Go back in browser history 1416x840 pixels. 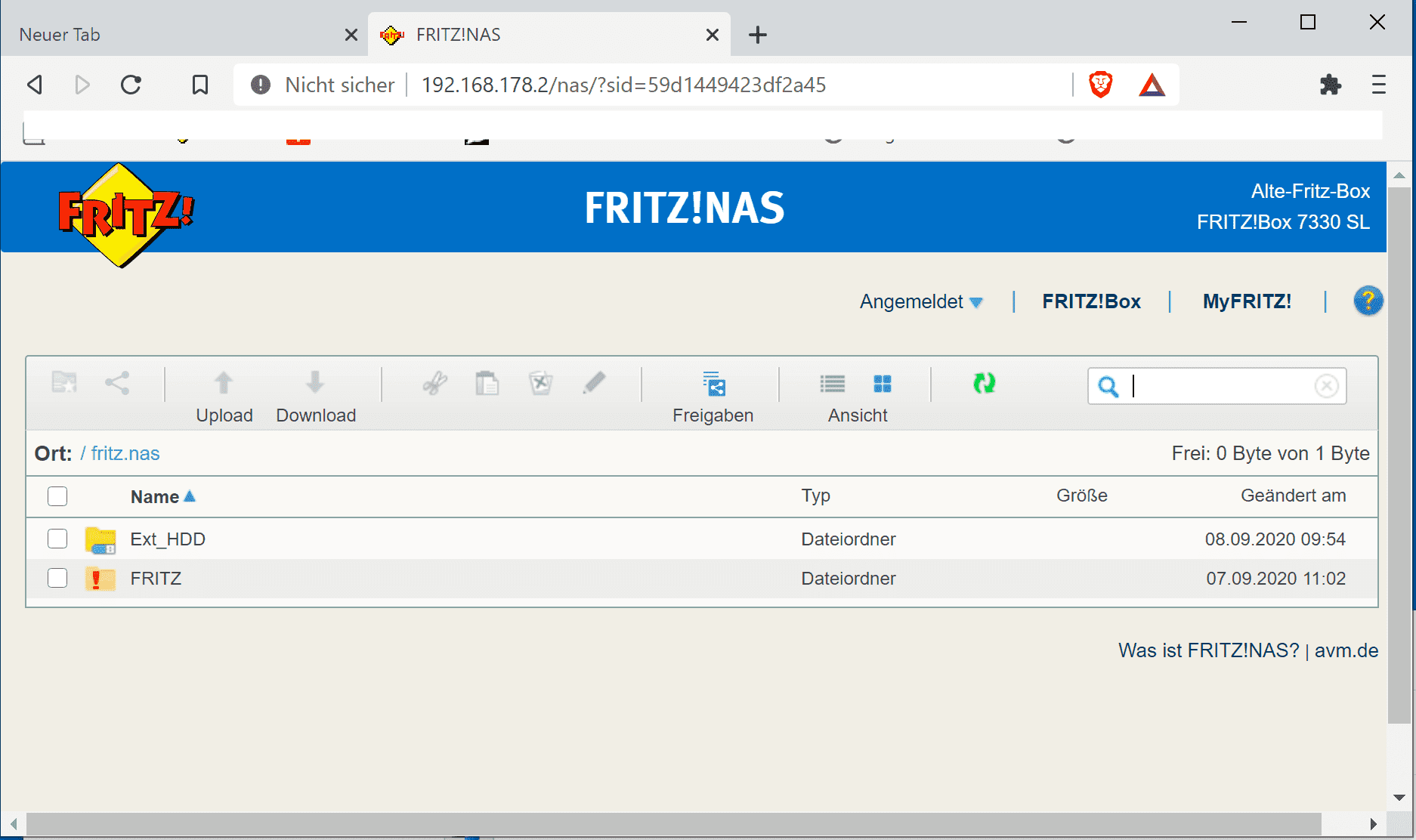(35, 85)
